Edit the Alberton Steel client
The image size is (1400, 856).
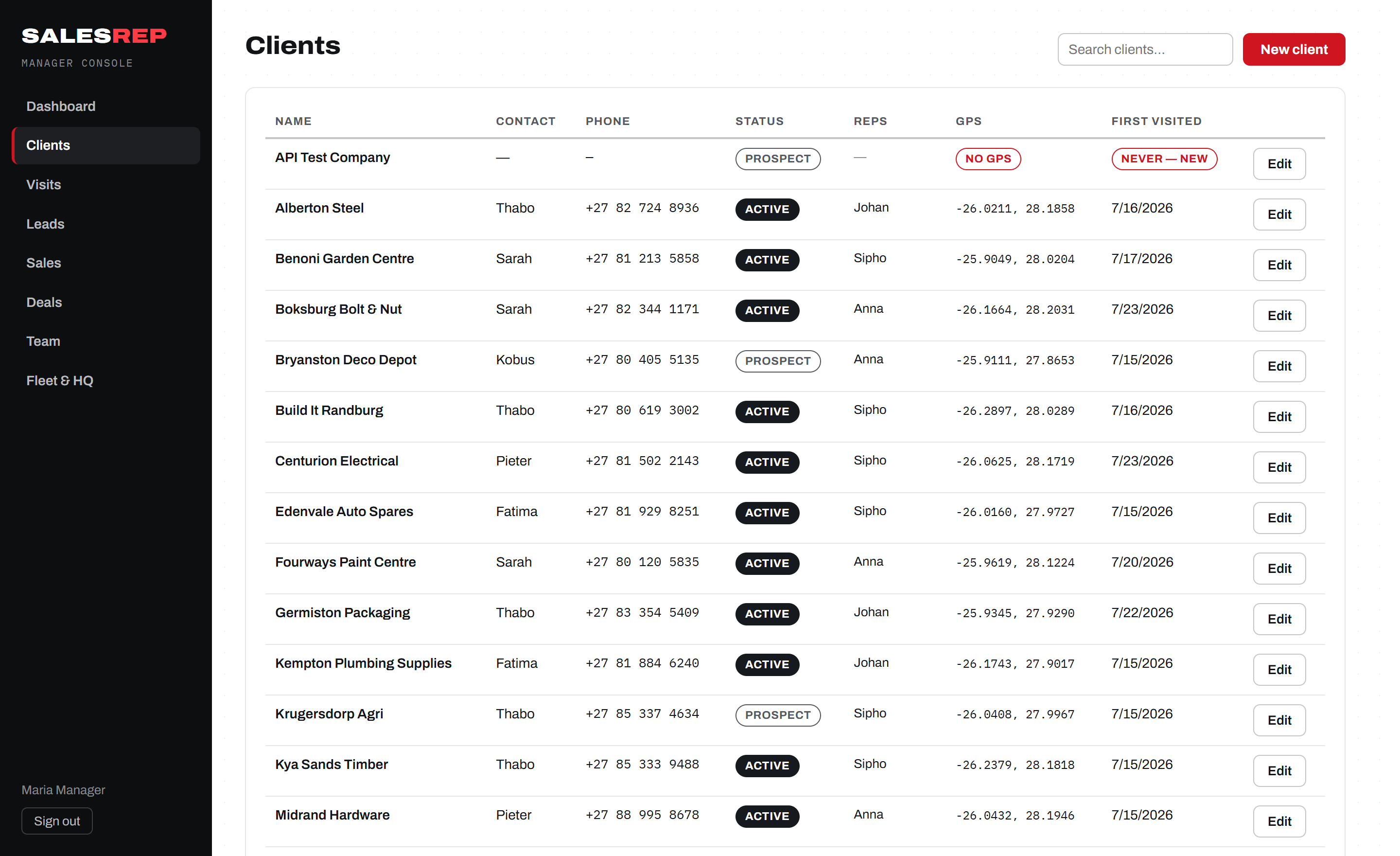click(1279, 214)
